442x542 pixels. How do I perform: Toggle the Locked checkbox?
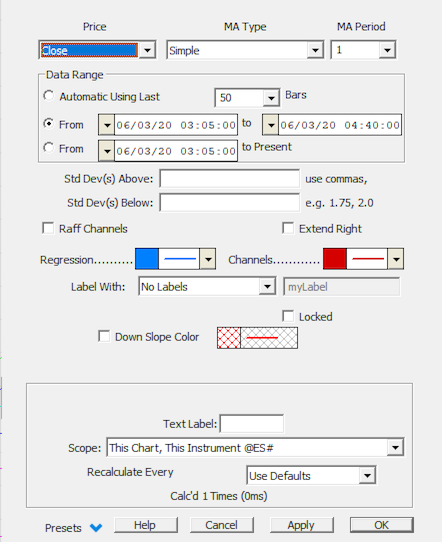[x=288, y=316]
